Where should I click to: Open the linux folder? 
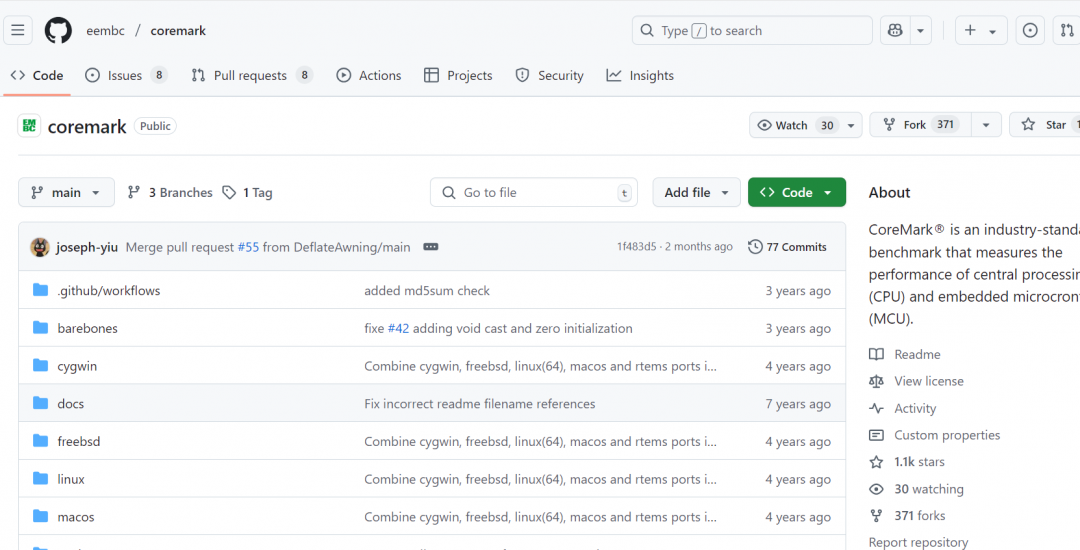pos(71,479)
